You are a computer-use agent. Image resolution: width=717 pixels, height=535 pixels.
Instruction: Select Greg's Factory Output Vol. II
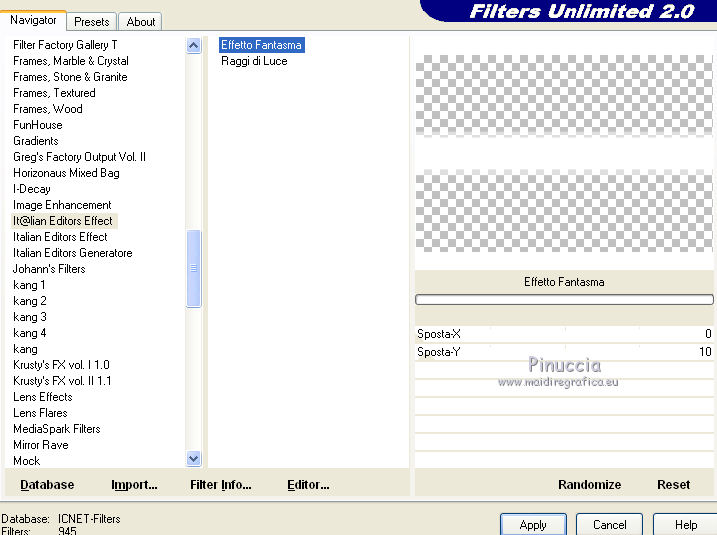pos(79,157)
